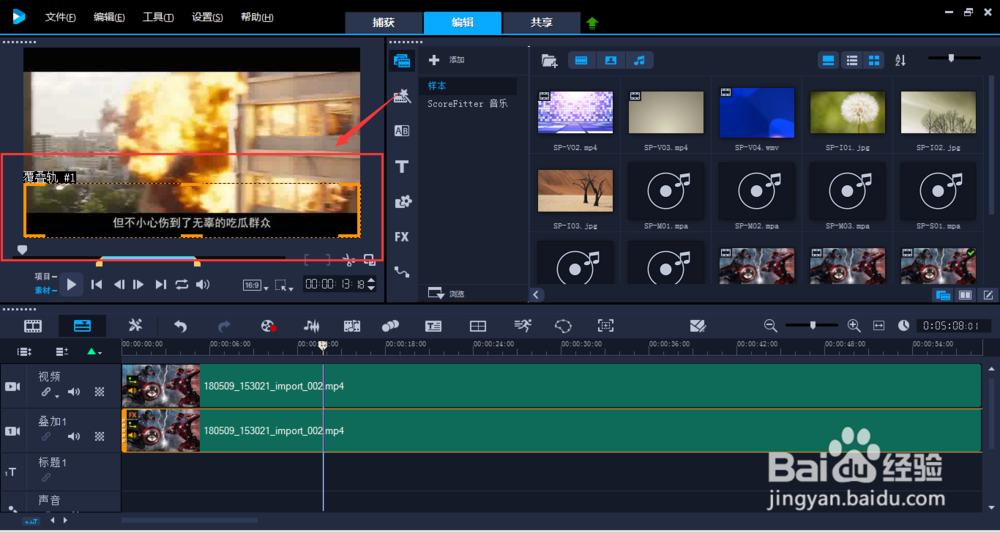Toggle ripple editing on 标题1 track
This screenshot has height=533, width=1000.
point(46,478)
